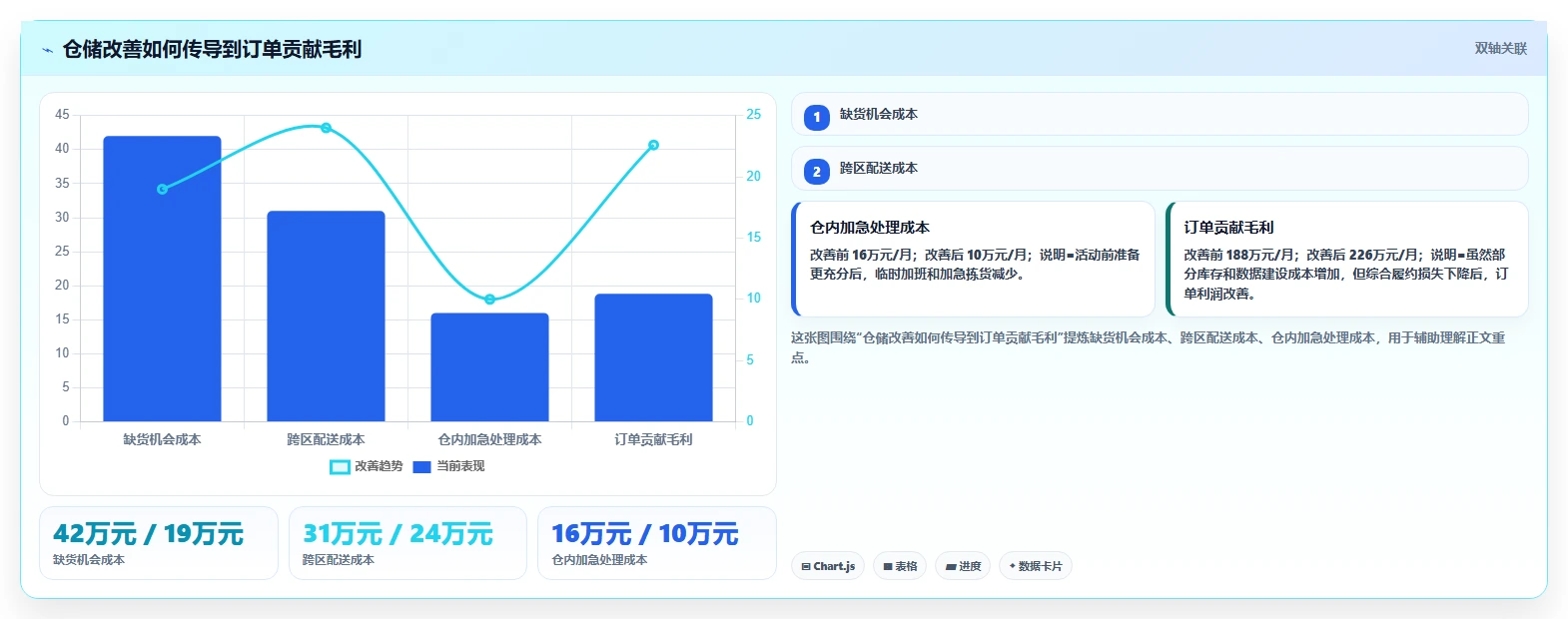The image size is (1568, 619).
Task: Toggle the 当前表现 legend item
Action: pos(448,466)
